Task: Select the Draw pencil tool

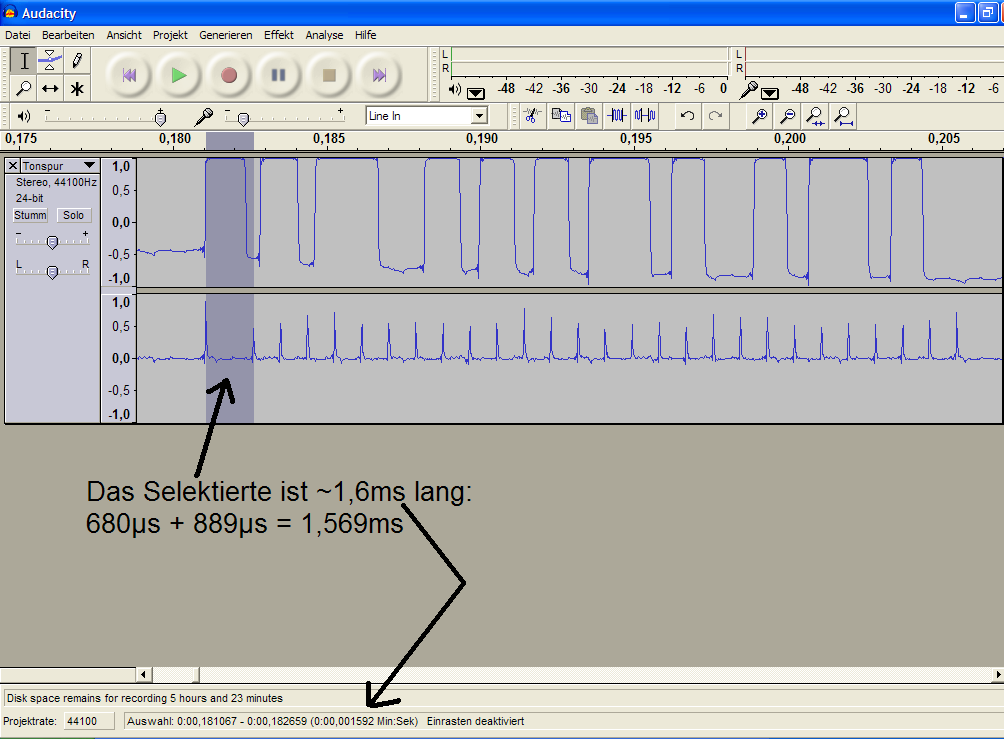Action: click(77, 61)
